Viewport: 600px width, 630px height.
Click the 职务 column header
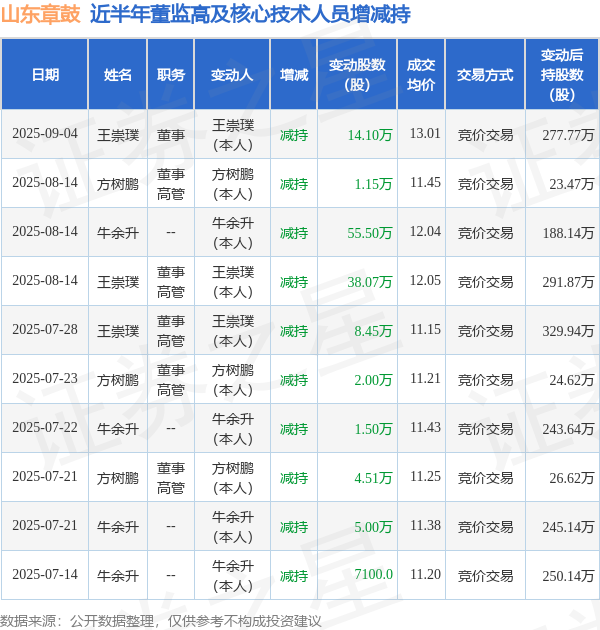pyautogui.click(x=171, y=75)
